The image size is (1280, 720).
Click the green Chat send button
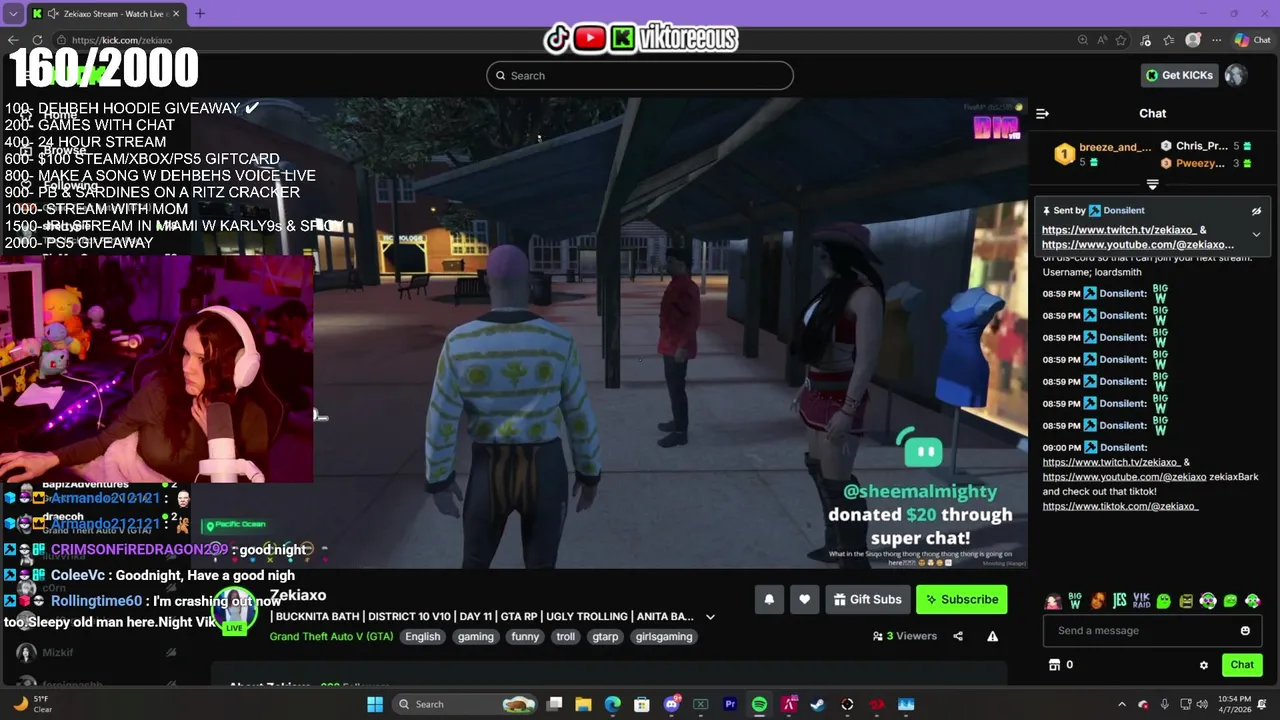[x=1242, y=665]
